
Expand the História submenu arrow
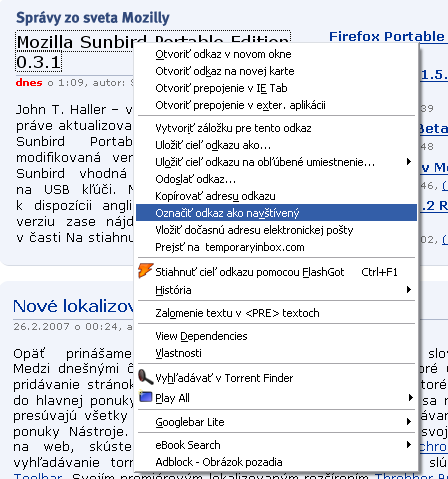pos(409,289)
